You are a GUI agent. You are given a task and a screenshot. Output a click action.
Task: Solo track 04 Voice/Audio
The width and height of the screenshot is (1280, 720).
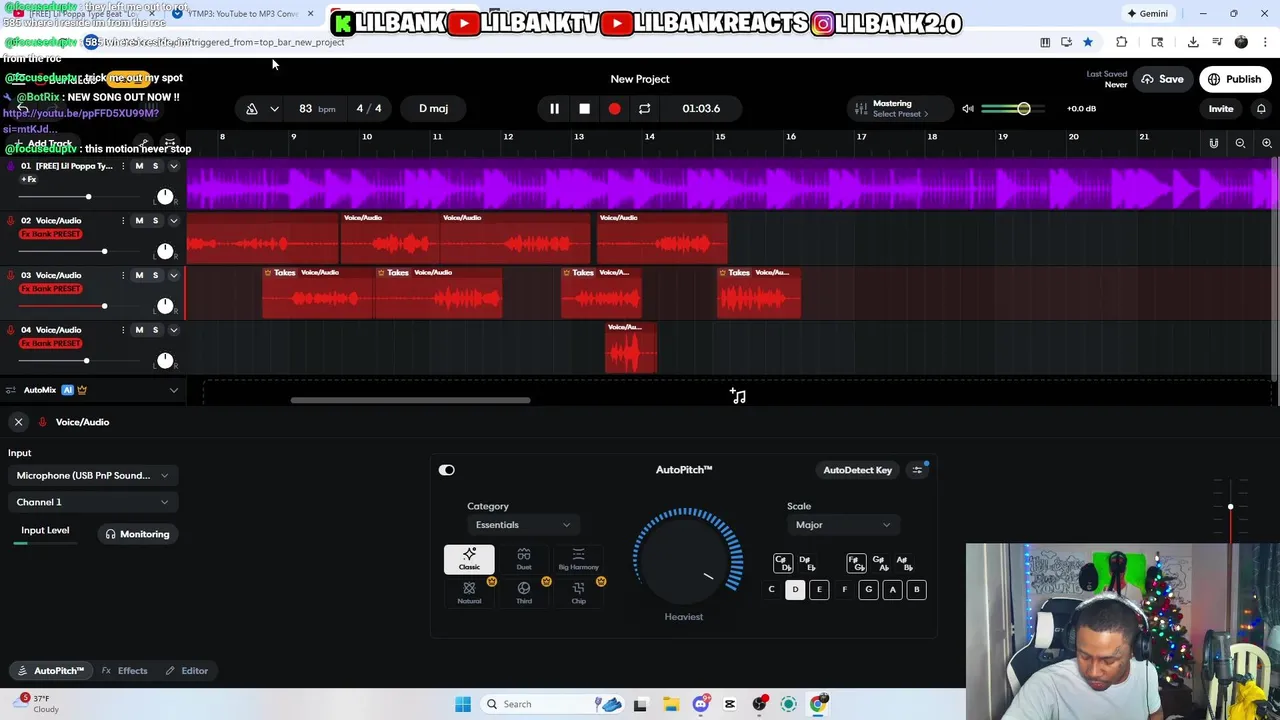[x=155, y=329]
